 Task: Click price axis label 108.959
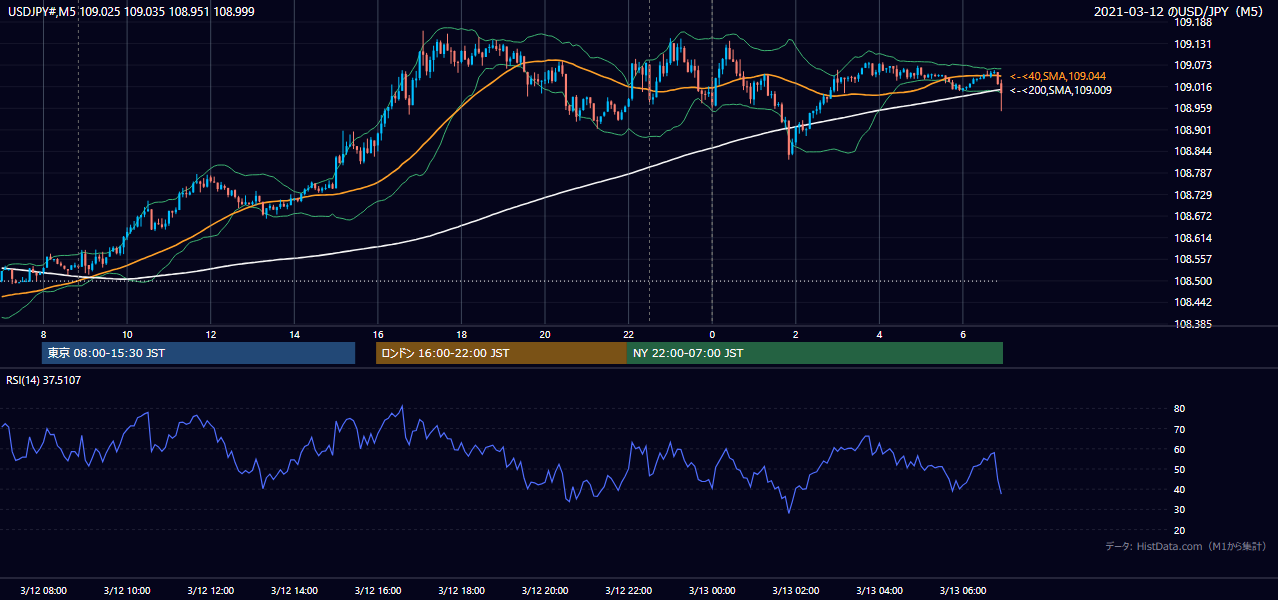(x=1193, y=108)
